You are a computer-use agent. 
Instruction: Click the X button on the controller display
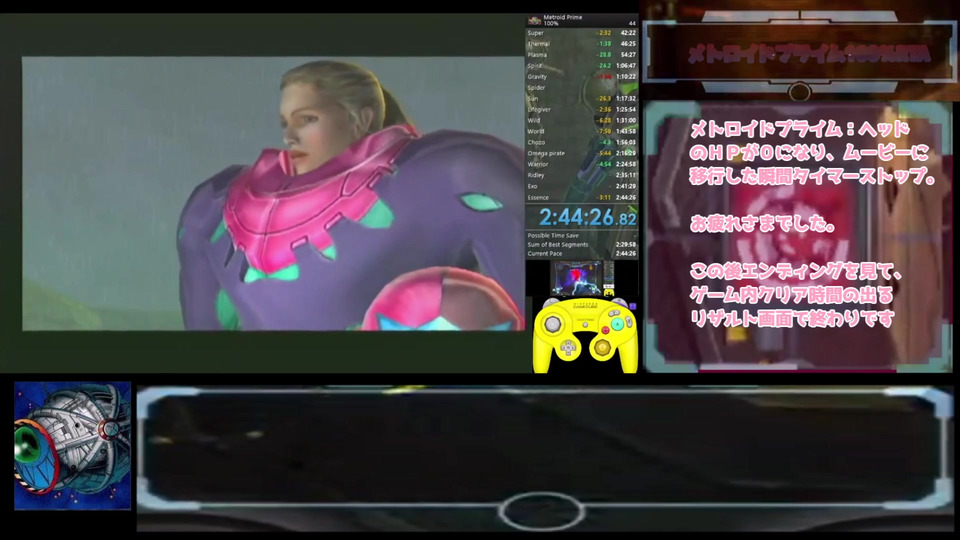(629, 321)
